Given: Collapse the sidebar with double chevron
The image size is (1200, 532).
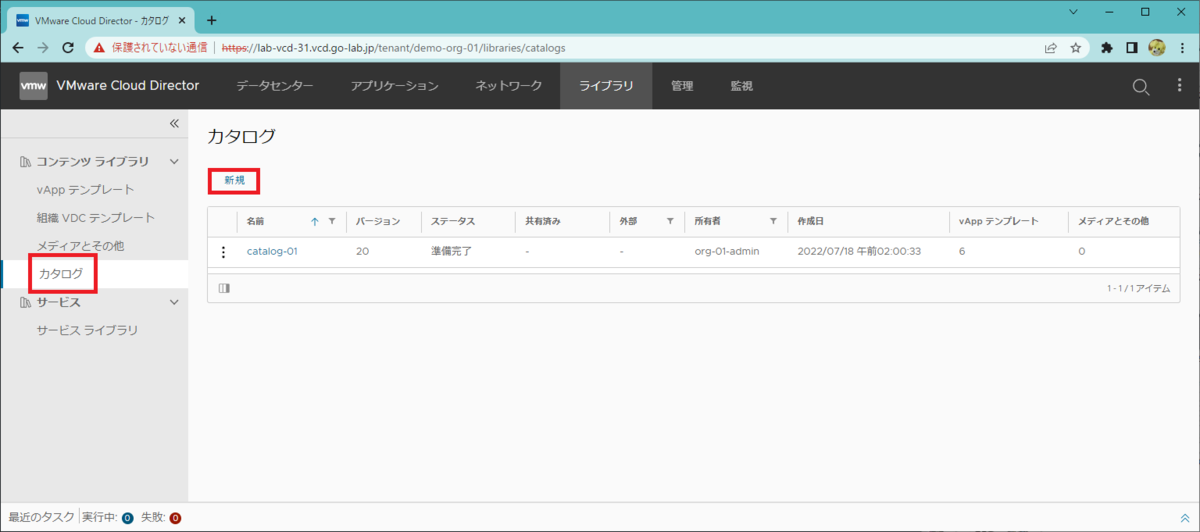Looking at the screenshot, I should (x=173, y=123).
